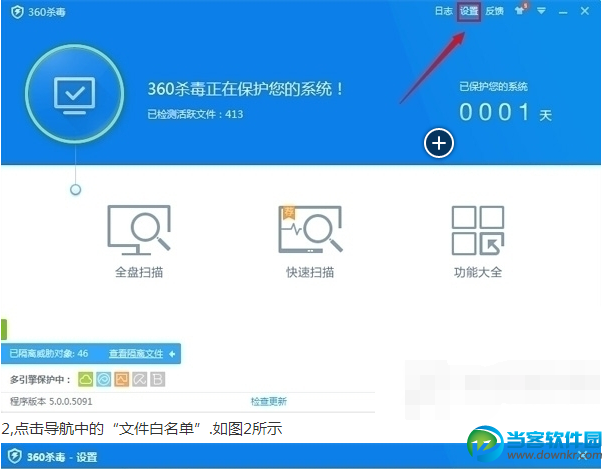Toggle the gray B engine icon
The width and height of the screenshot is (603, 469).
(158, 379)
